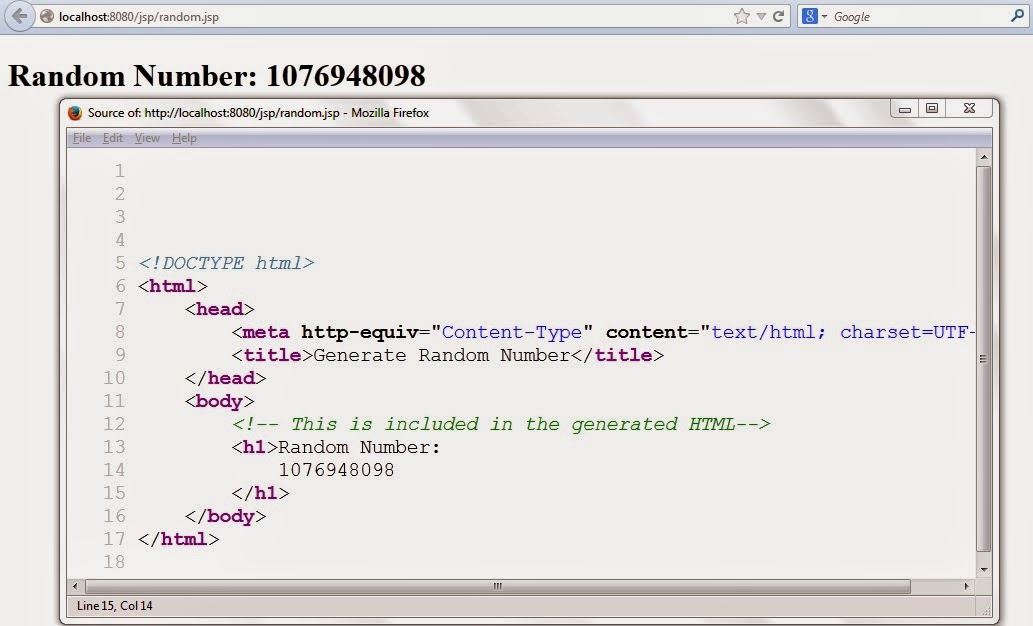
Task: Open the Help menu in the source viewer
Action: click(x=183, y=138)
